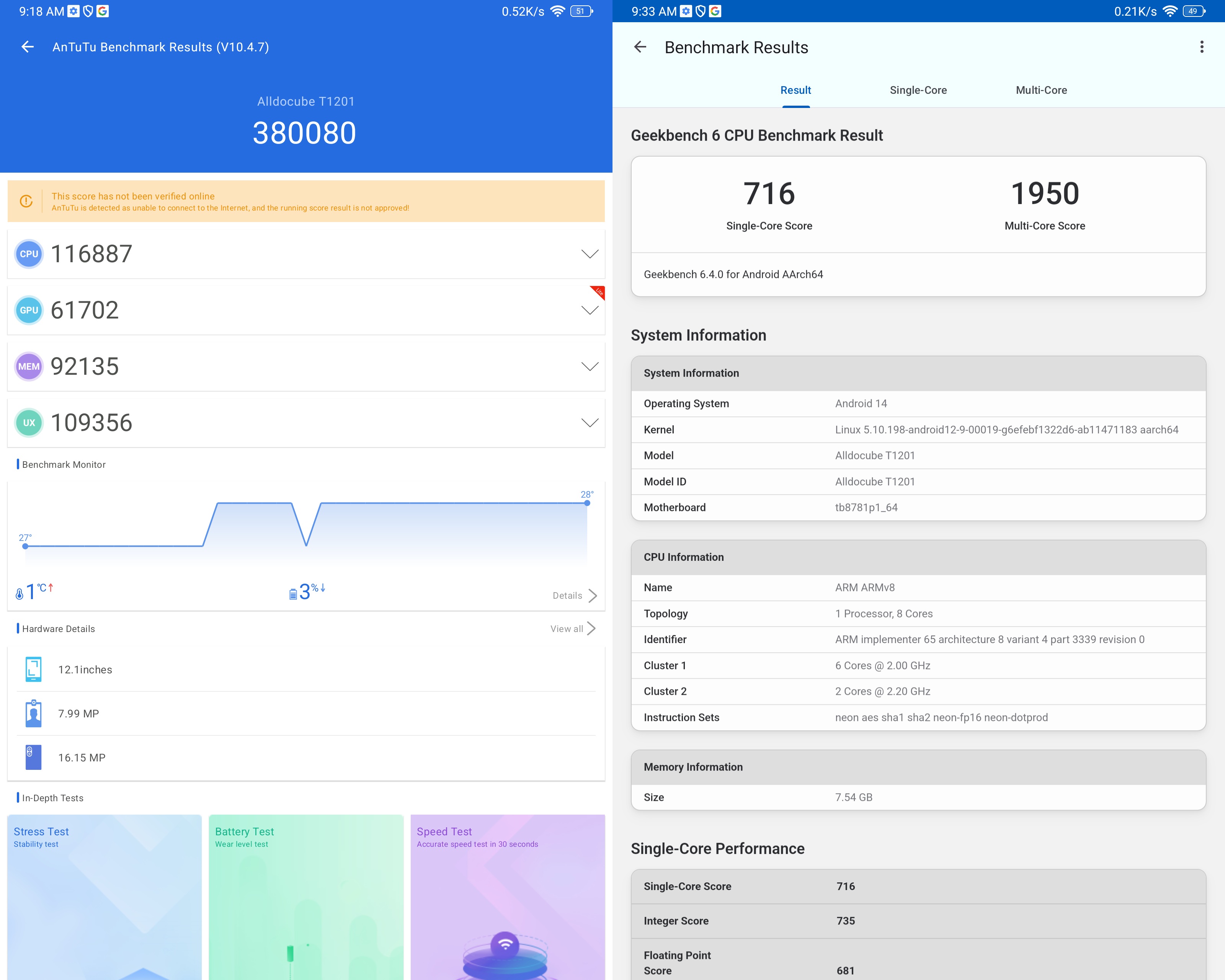Open the Battery Test card
This screenshot has height=980, width=1225.
[x=306, y=897]
